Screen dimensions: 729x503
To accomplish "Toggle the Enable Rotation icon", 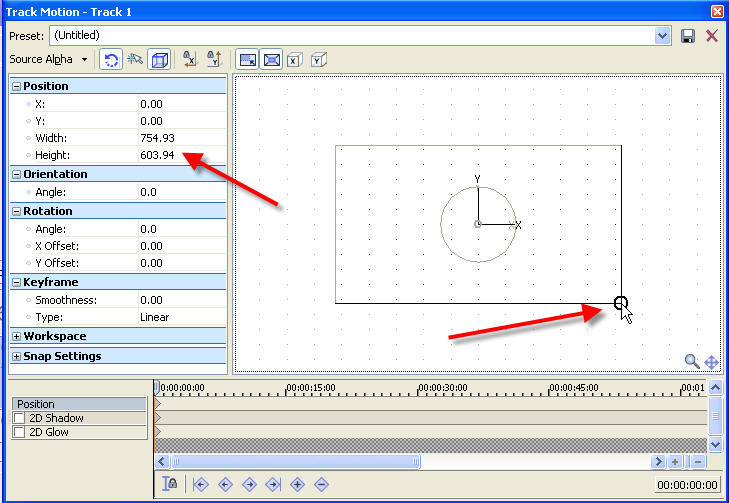I will 112,60.
